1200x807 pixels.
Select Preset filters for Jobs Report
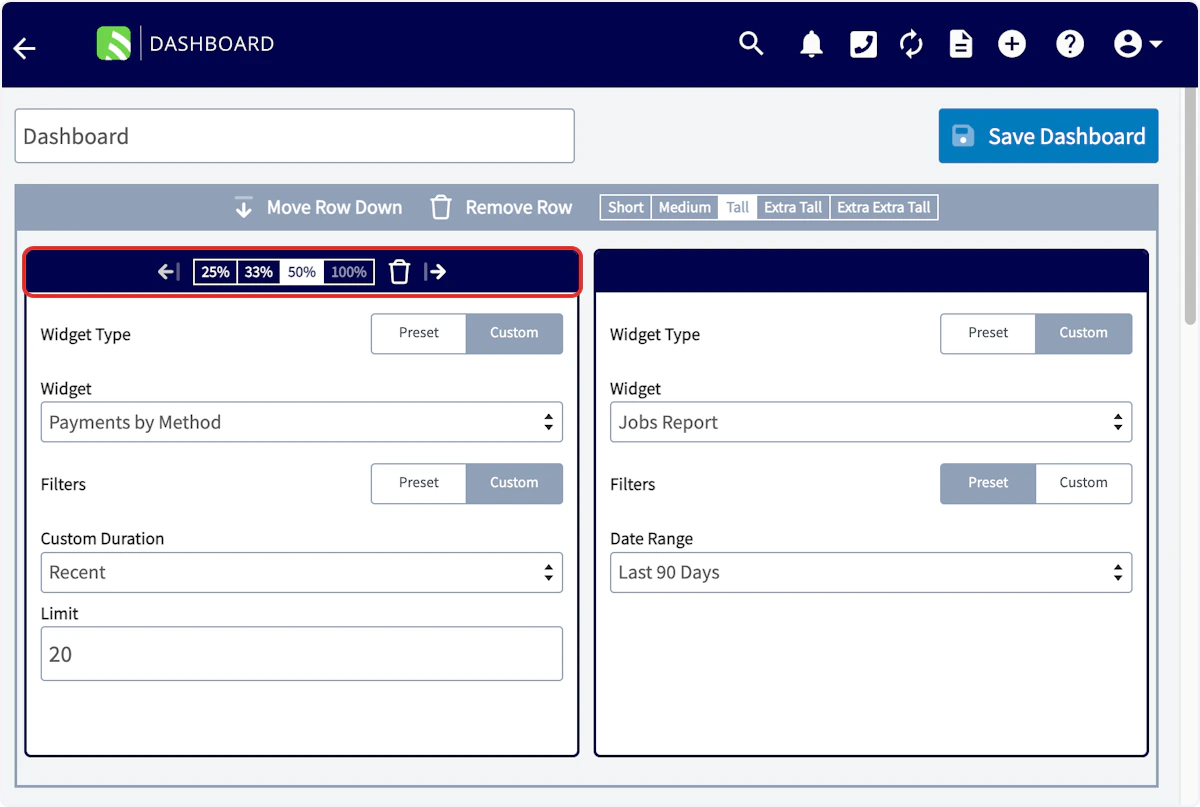click(x=988, y=483)
